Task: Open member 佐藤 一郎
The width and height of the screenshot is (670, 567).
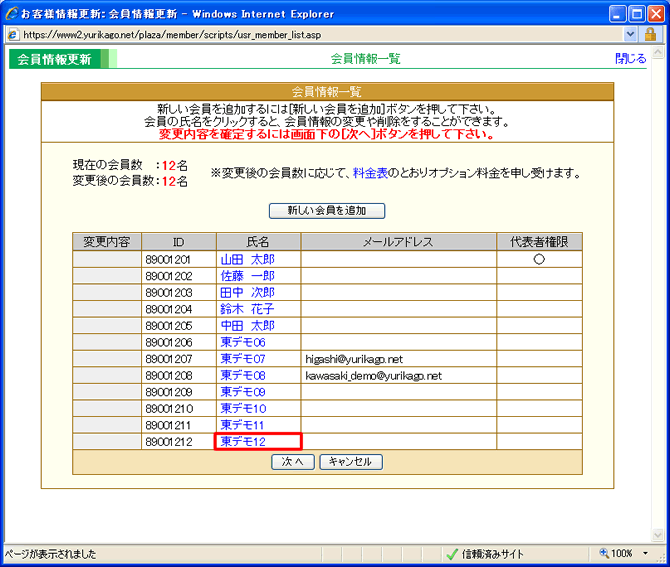Action: pyautogui.click(x=247, y=276)
